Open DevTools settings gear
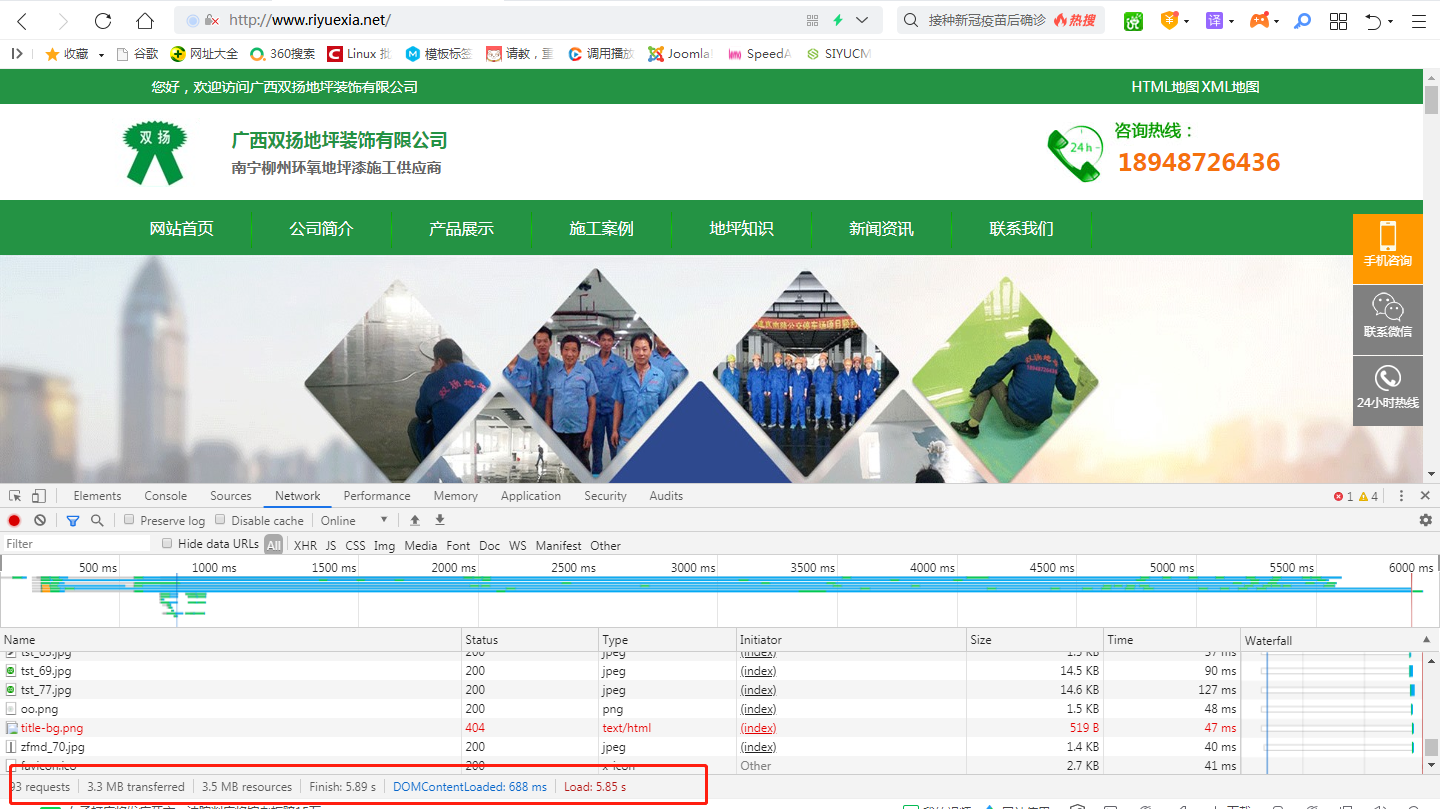 (x=1426, y=519)
